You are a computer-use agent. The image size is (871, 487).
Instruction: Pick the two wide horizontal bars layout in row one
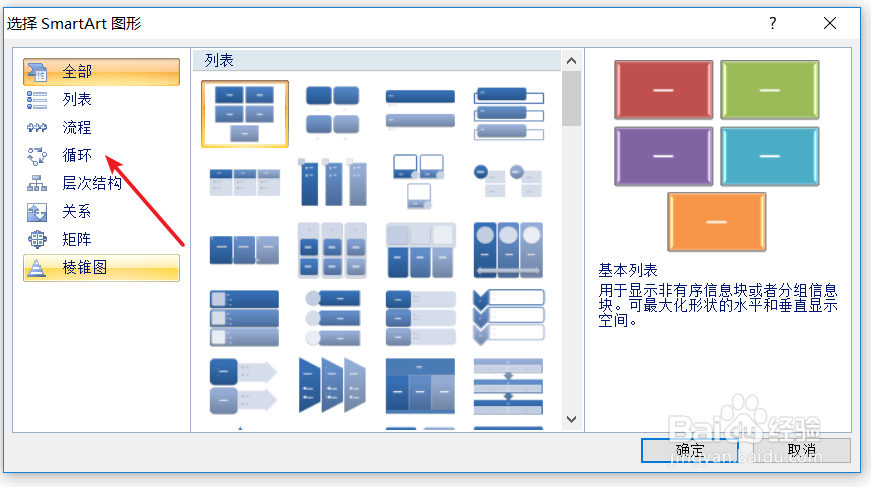pos(420,110)
